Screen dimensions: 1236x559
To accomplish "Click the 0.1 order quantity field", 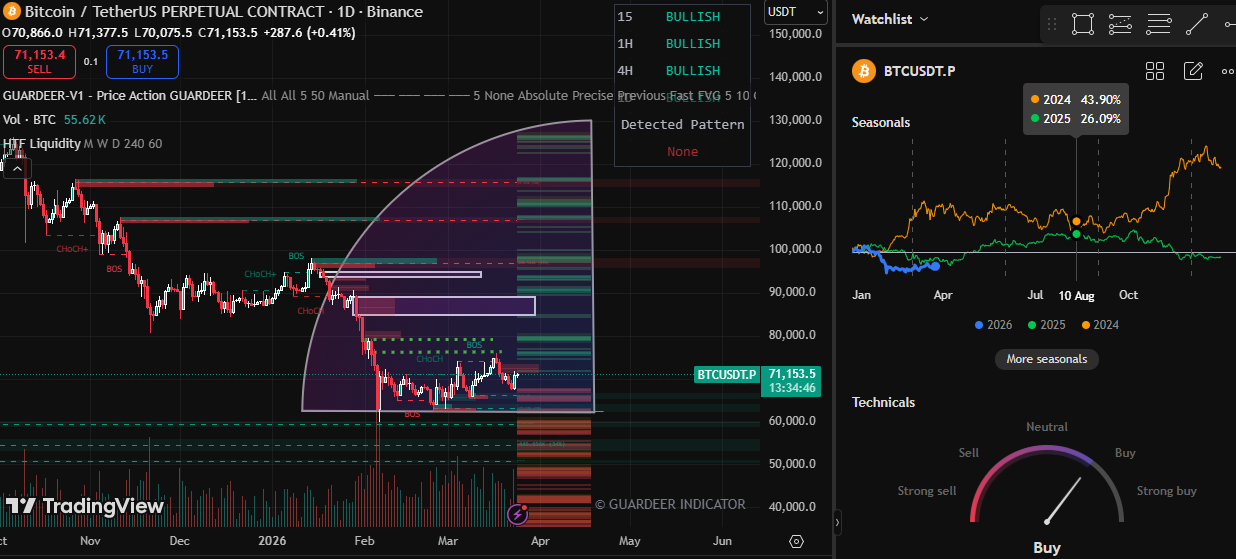I will coord(90,62).
